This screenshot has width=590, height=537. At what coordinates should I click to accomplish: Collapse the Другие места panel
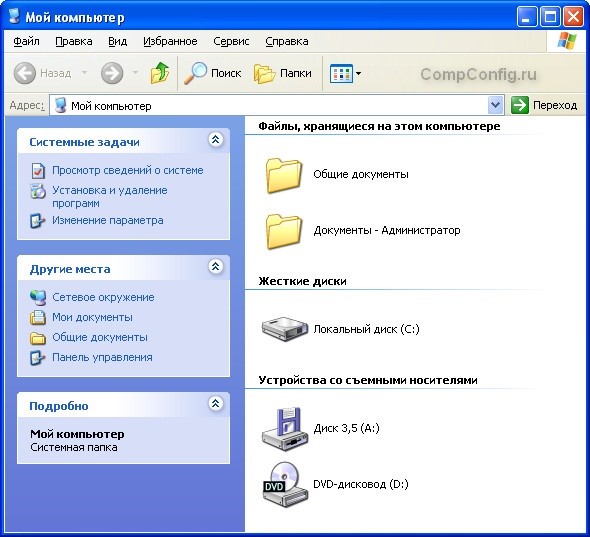point(215,267)
